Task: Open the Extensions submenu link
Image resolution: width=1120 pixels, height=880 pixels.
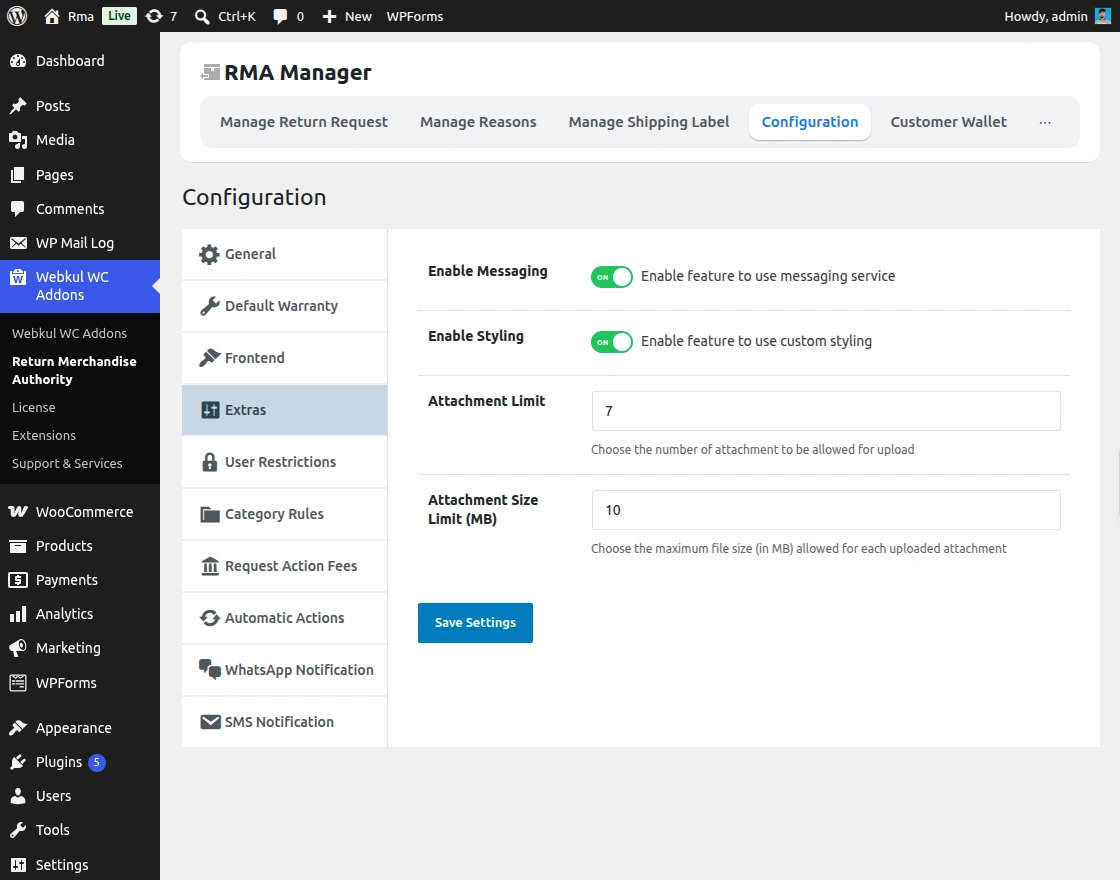Action: click(x=44, y=435)
